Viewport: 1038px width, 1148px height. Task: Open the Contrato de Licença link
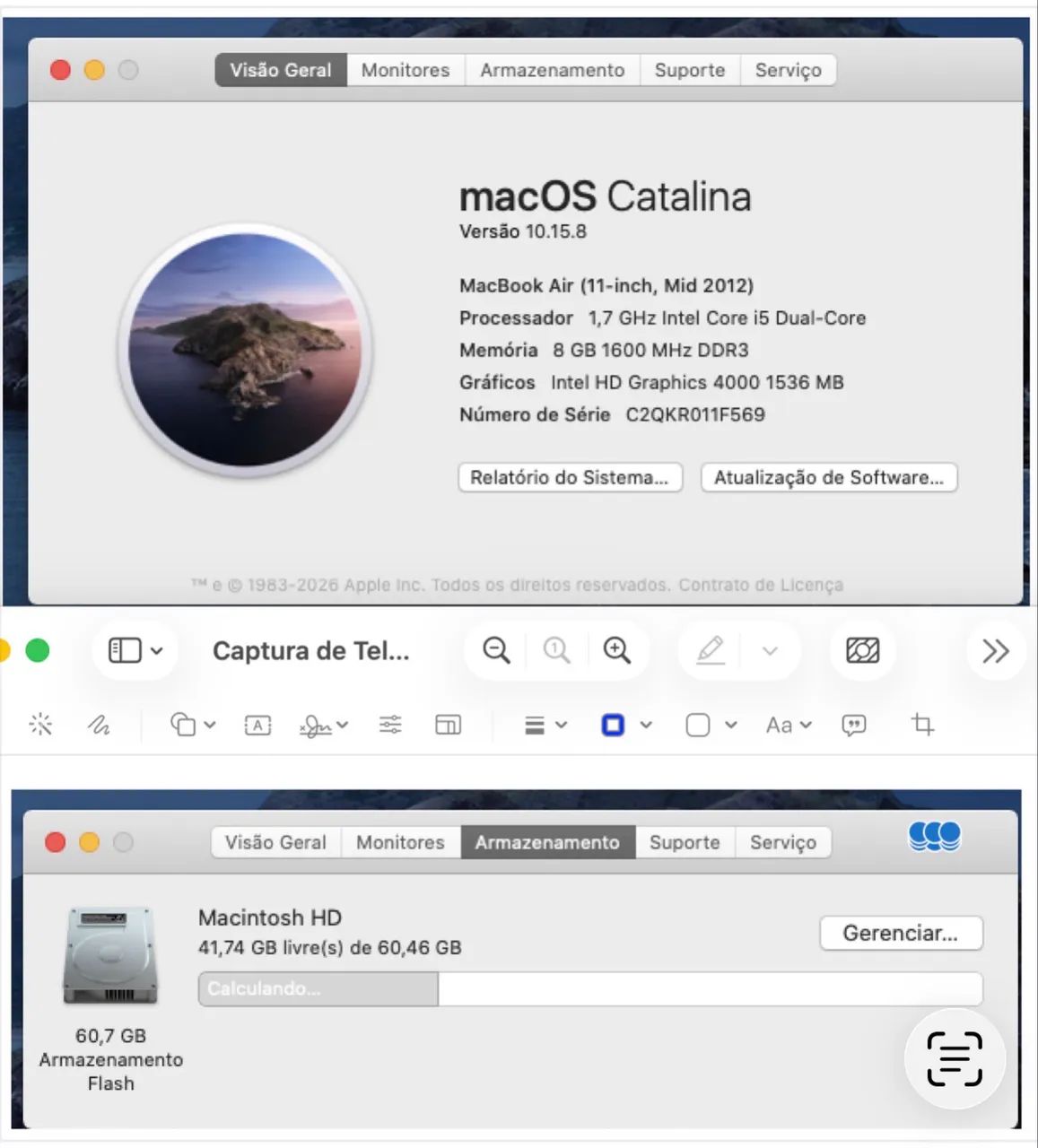[761, 585]
